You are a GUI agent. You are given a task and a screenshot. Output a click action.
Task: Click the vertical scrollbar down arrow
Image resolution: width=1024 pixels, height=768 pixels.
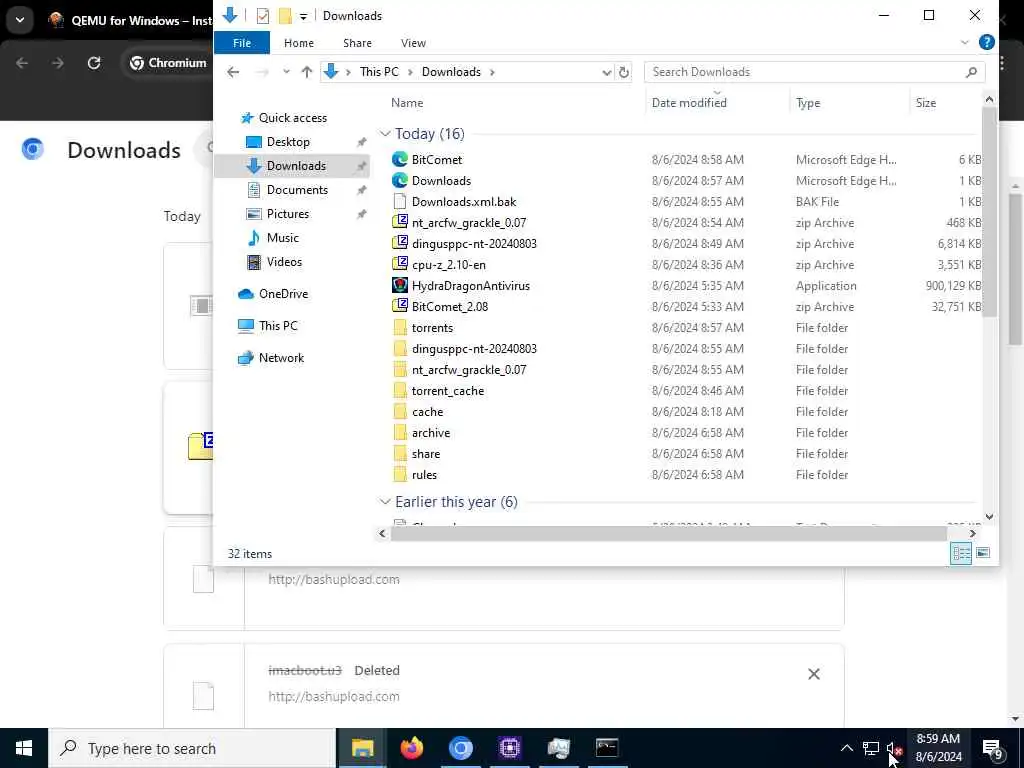[x=989, y=517]
